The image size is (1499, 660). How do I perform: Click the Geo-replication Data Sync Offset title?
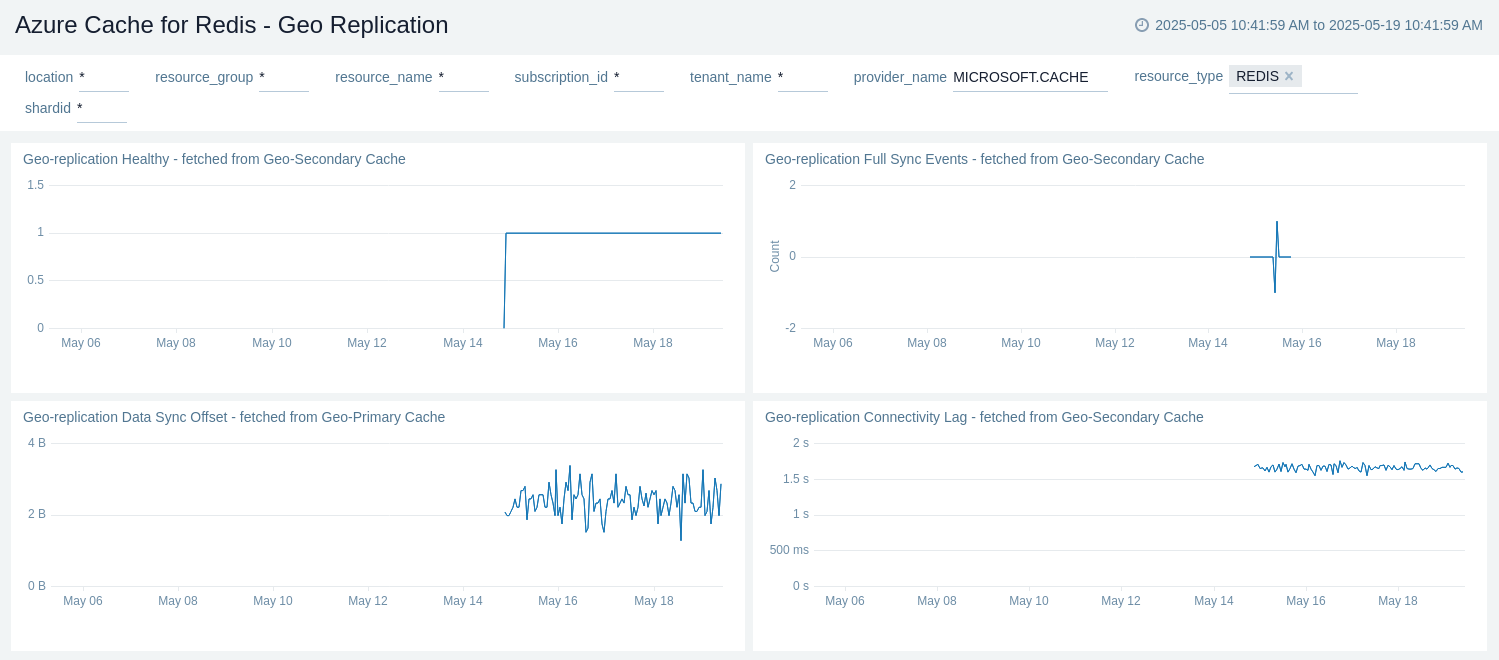(x=234, y=417)
